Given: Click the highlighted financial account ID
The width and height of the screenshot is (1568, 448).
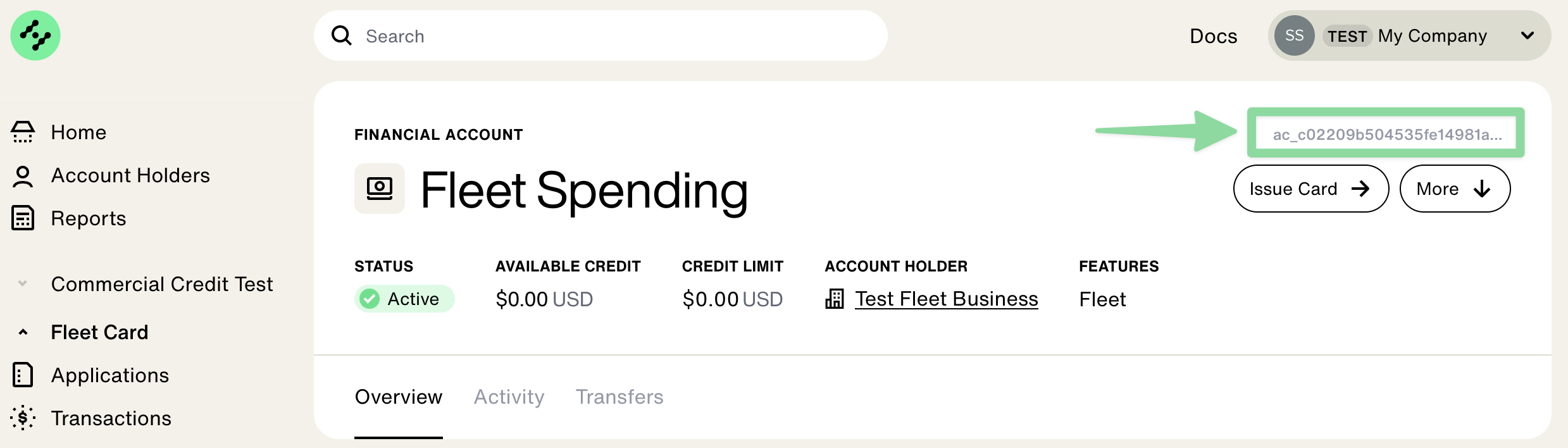Looking at the screenshot, I should pyautogui.click(x=1387, y=132).
